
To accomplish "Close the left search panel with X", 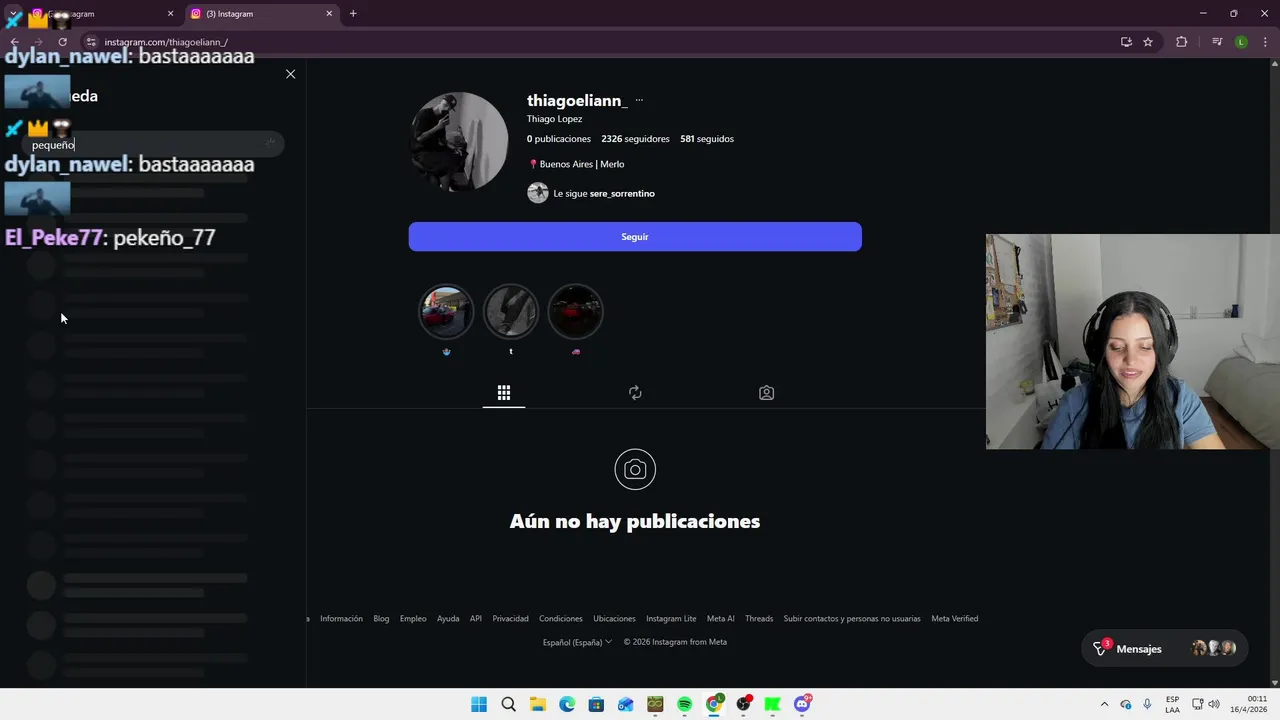I will point(291,74).
